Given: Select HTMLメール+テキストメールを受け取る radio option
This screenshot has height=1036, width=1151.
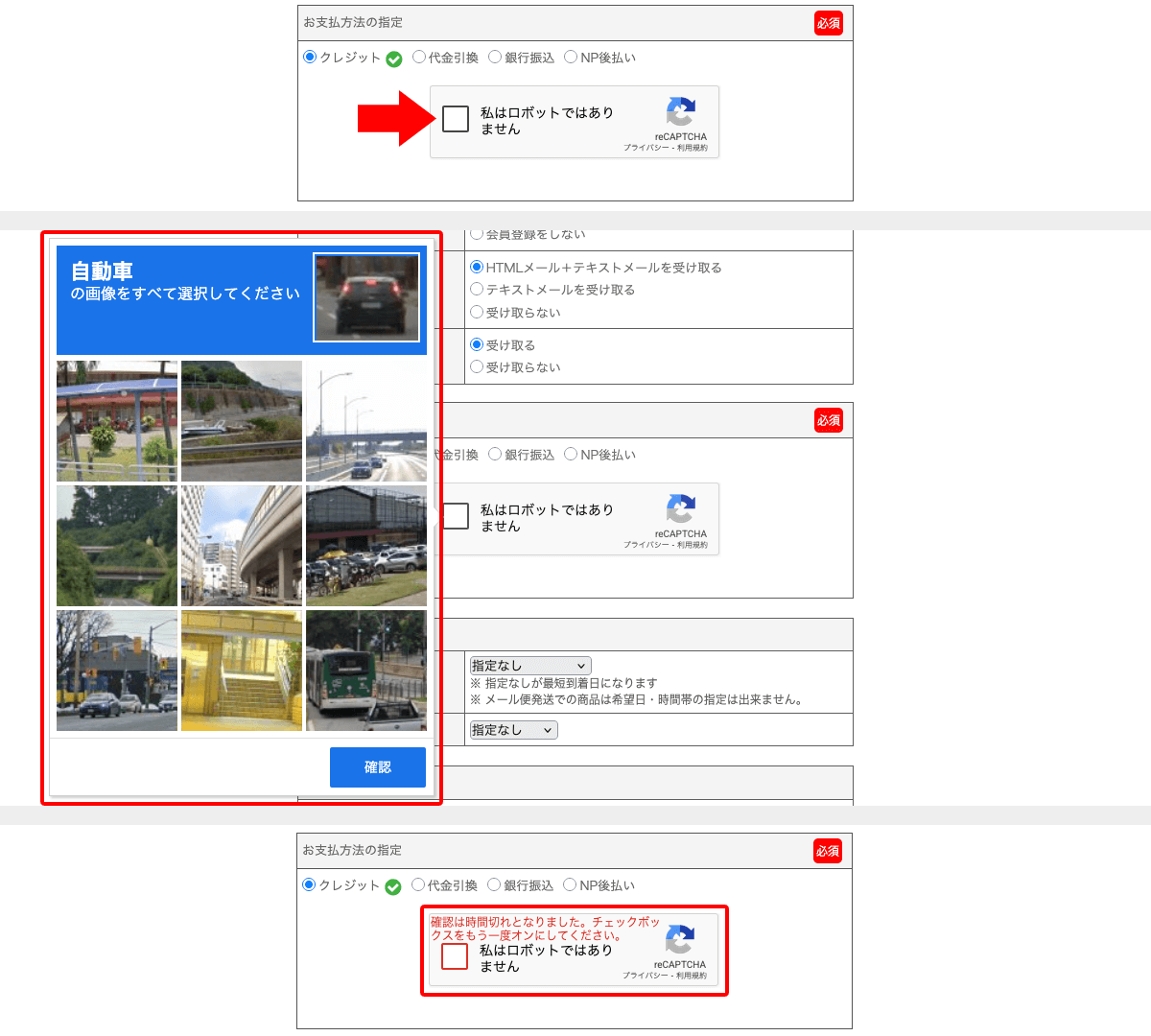Looking at the screenshot, I should point(477,268).
